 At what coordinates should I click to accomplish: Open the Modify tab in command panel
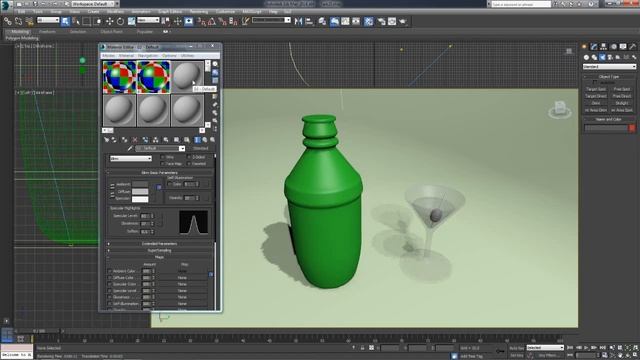pos(594,47)
